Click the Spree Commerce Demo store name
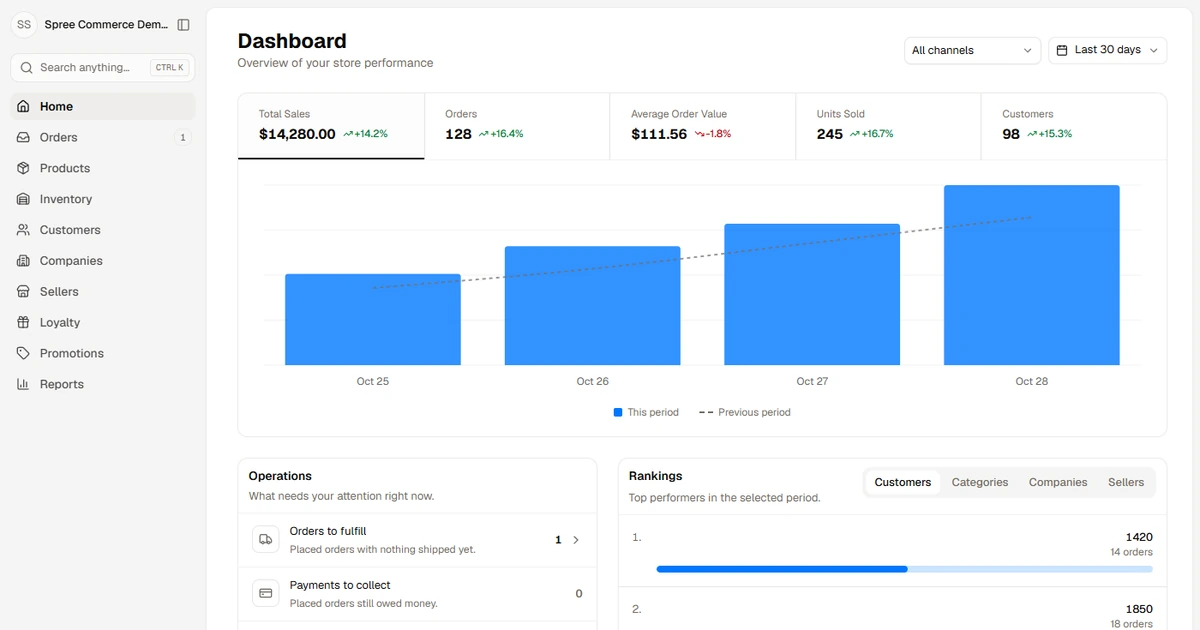 coord(106,25)
